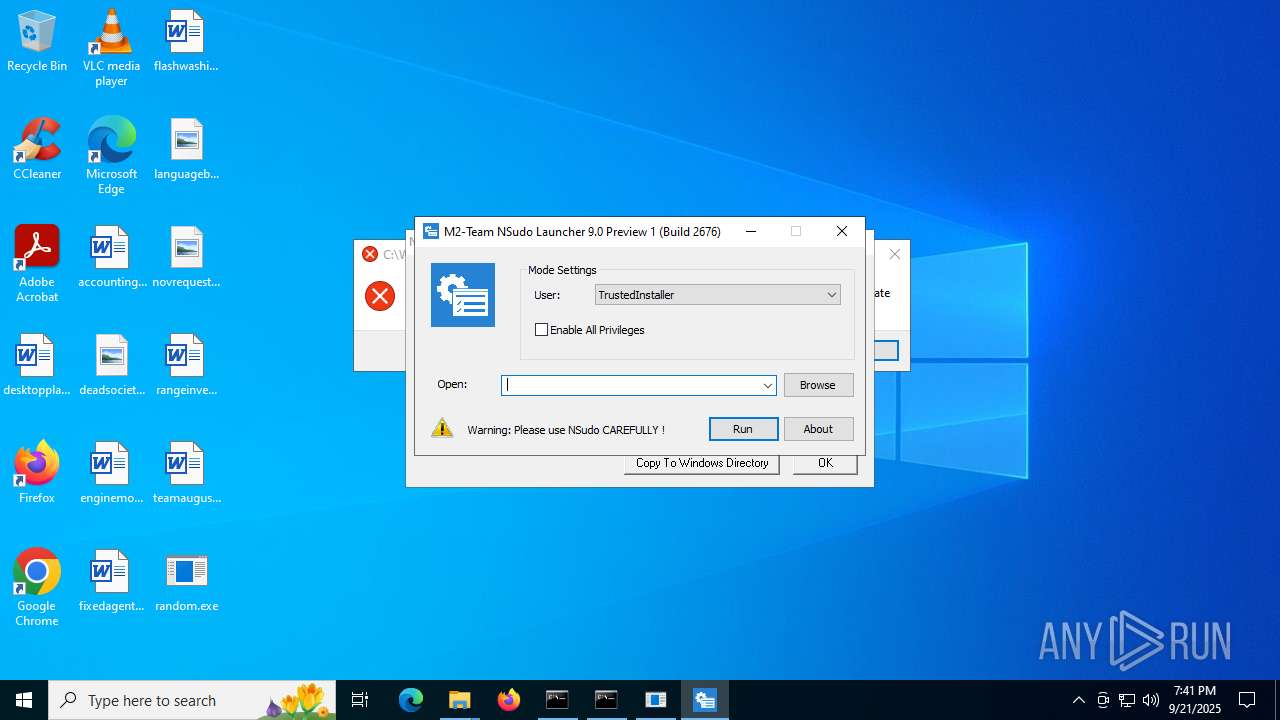Open the volume control in system tray
The image size is (1280, 720).
pyautogui.click(x=1151, y=700)
